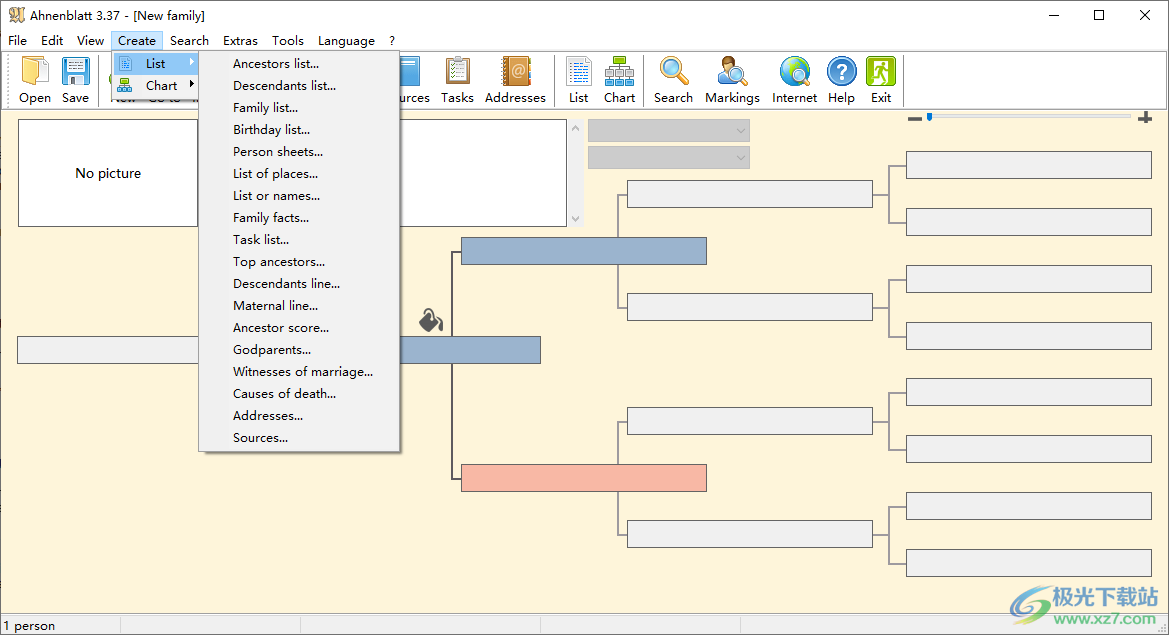
Task: Select Task list... entry
Action: point(261,240)
